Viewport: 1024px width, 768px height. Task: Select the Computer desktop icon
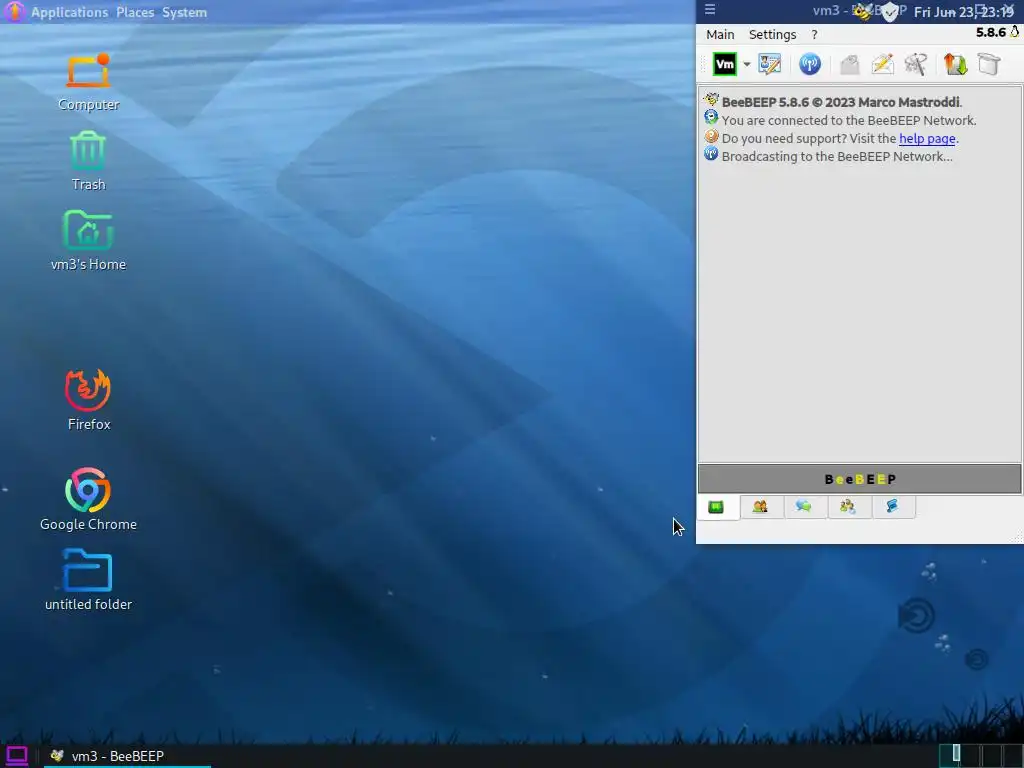click(88, 82)
